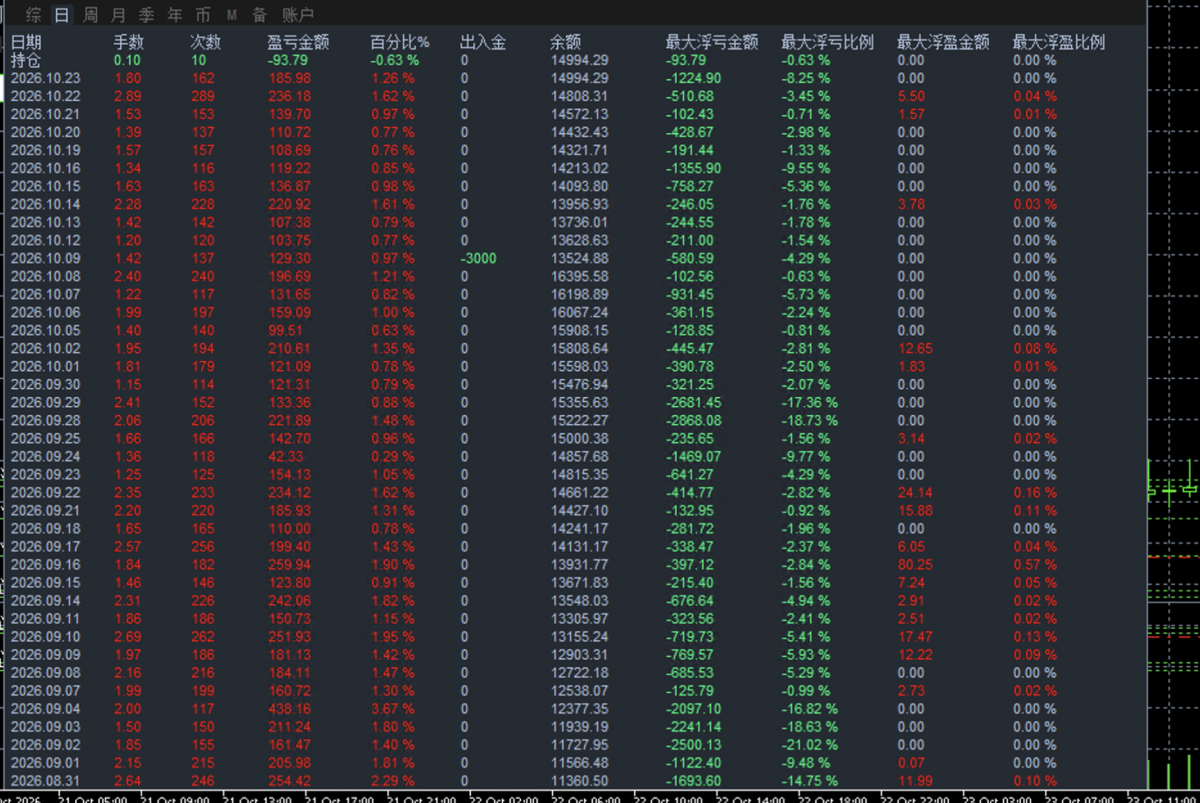This screenshot has width=1200, height=803.
Task: Open the 季 quarterly tab
Action: pos(146,15)
